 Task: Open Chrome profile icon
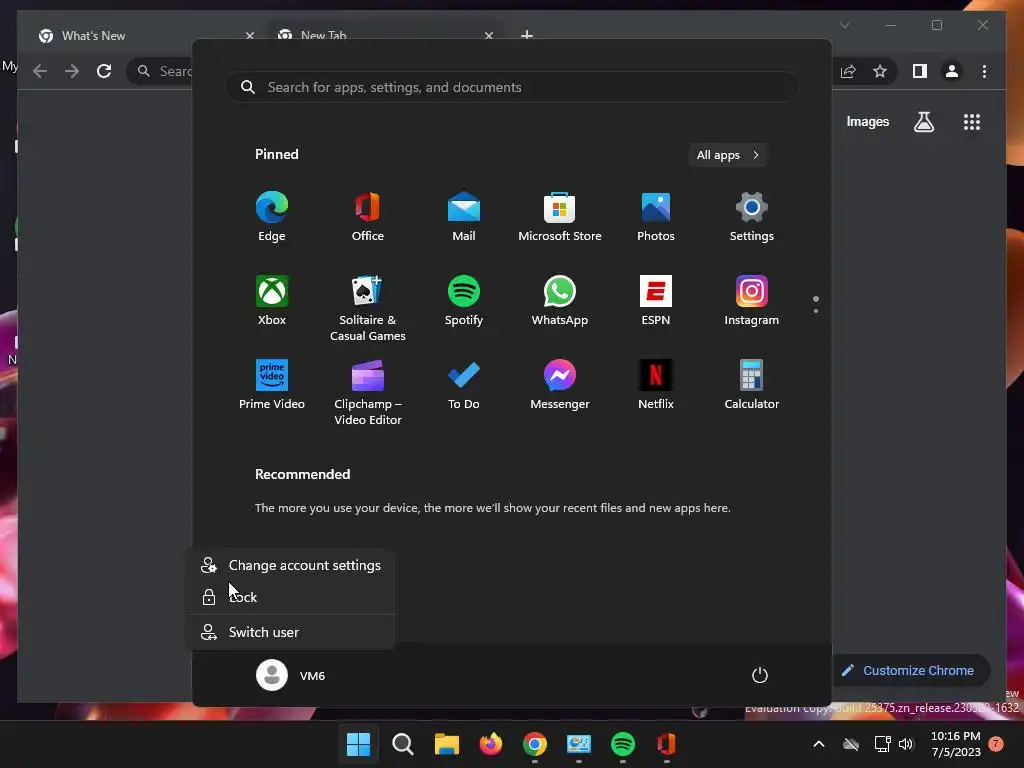point(952,71)
